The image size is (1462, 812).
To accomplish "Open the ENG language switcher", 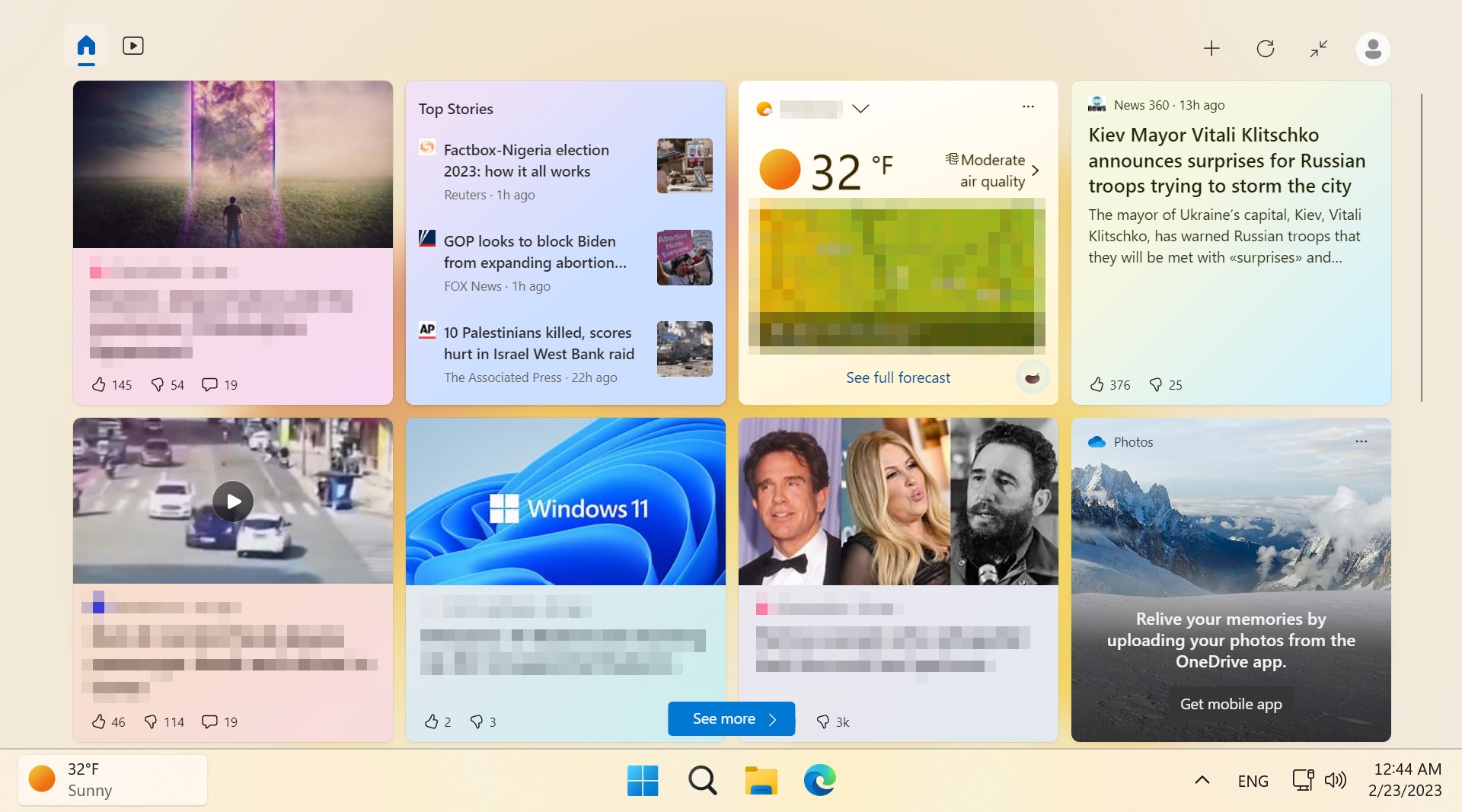I will pos(1253,781).
